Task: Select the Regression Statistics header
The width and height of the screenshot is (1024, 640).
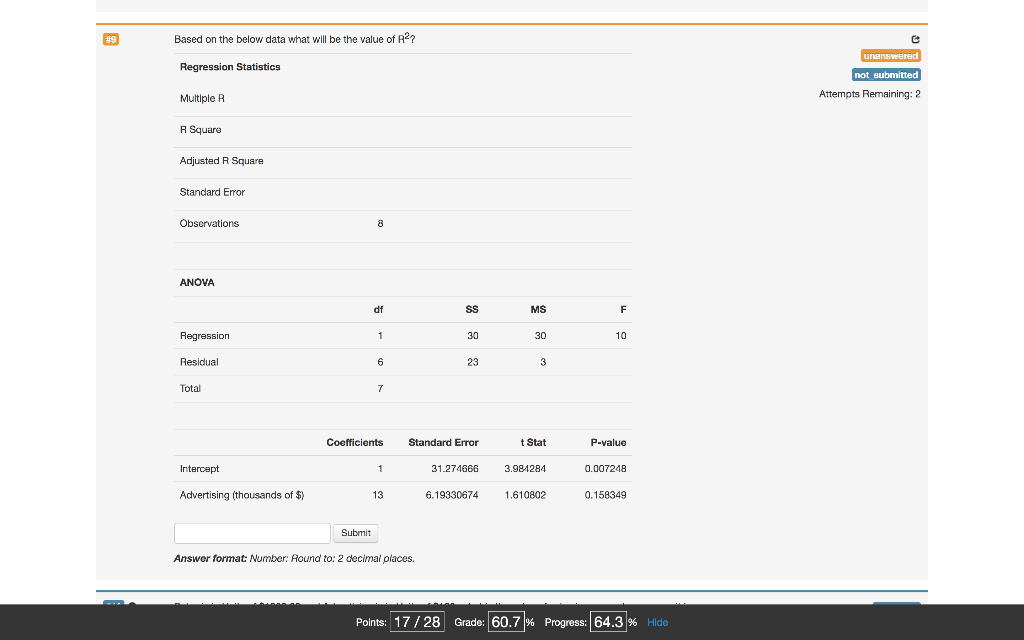Action: coord(229,67)
